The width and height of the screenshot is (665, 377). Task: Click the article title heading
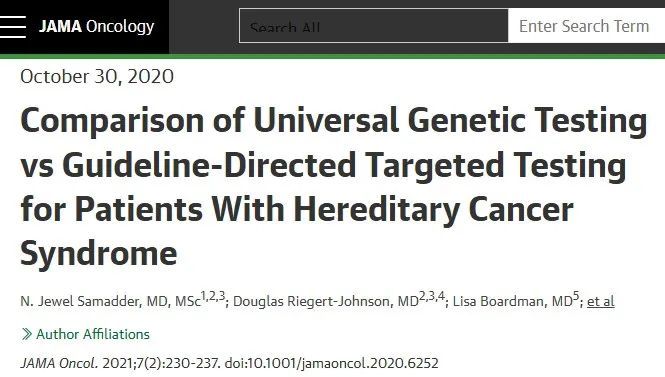(334, 187)
